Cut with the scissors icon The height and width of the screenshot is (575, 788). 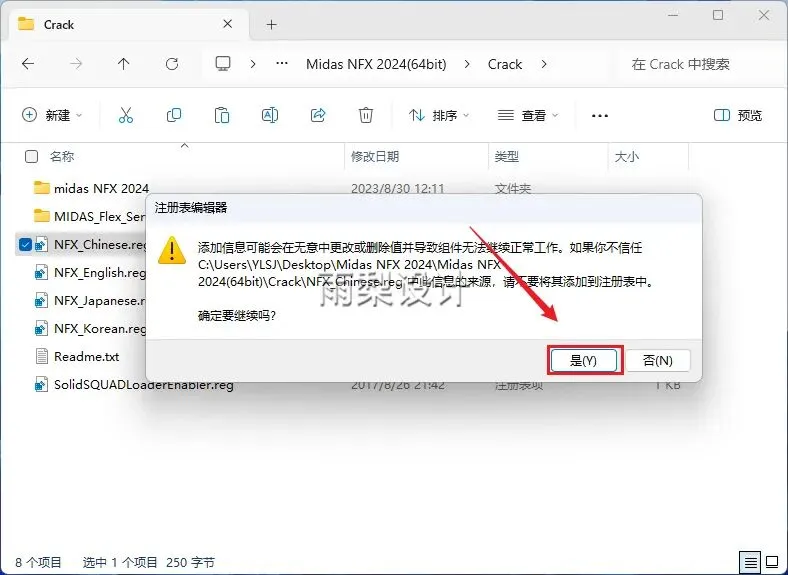click(126, 115)
